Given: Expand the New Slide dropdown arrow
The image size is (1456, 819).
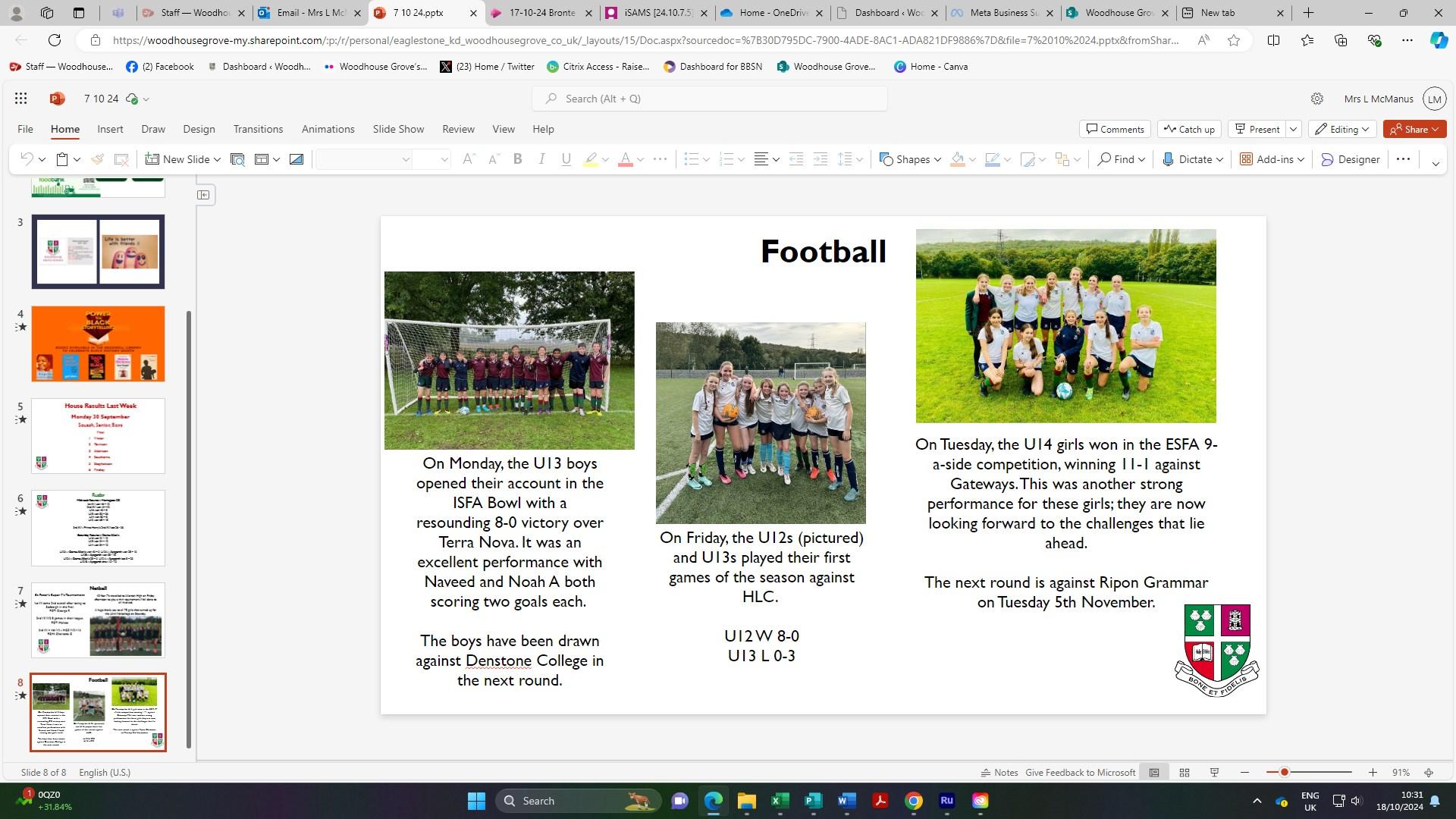Looking at the screenshot, I should pos(217,159).
